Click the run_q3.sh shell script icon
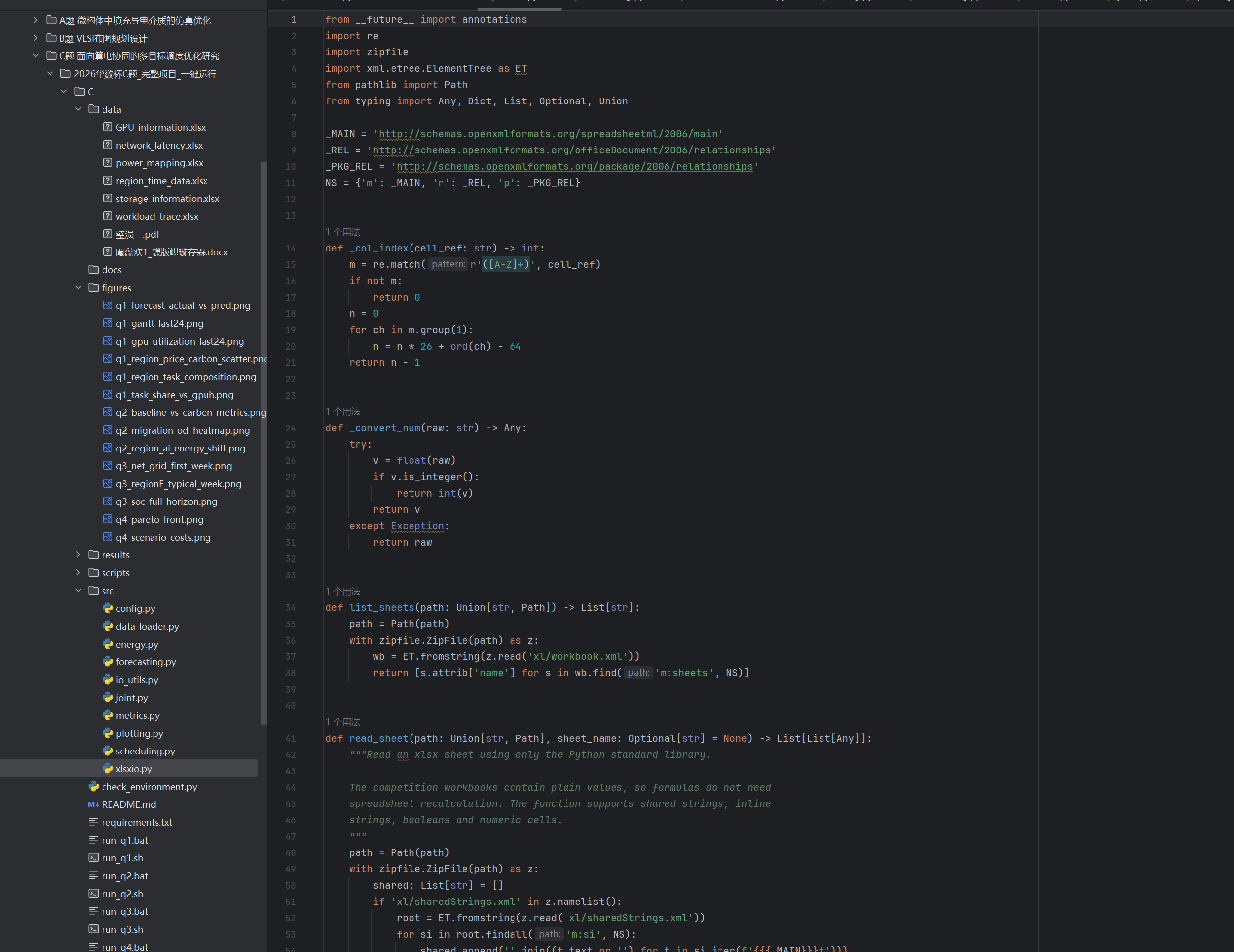This screenshot has width=1234, height=952. [94, 929]
